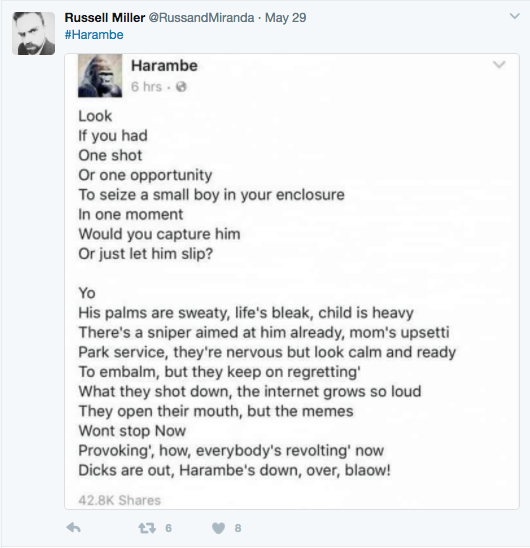Click the globe public-visibility icon
The width and height of the screenshot is (530, 548).
(x=181, y=87)
